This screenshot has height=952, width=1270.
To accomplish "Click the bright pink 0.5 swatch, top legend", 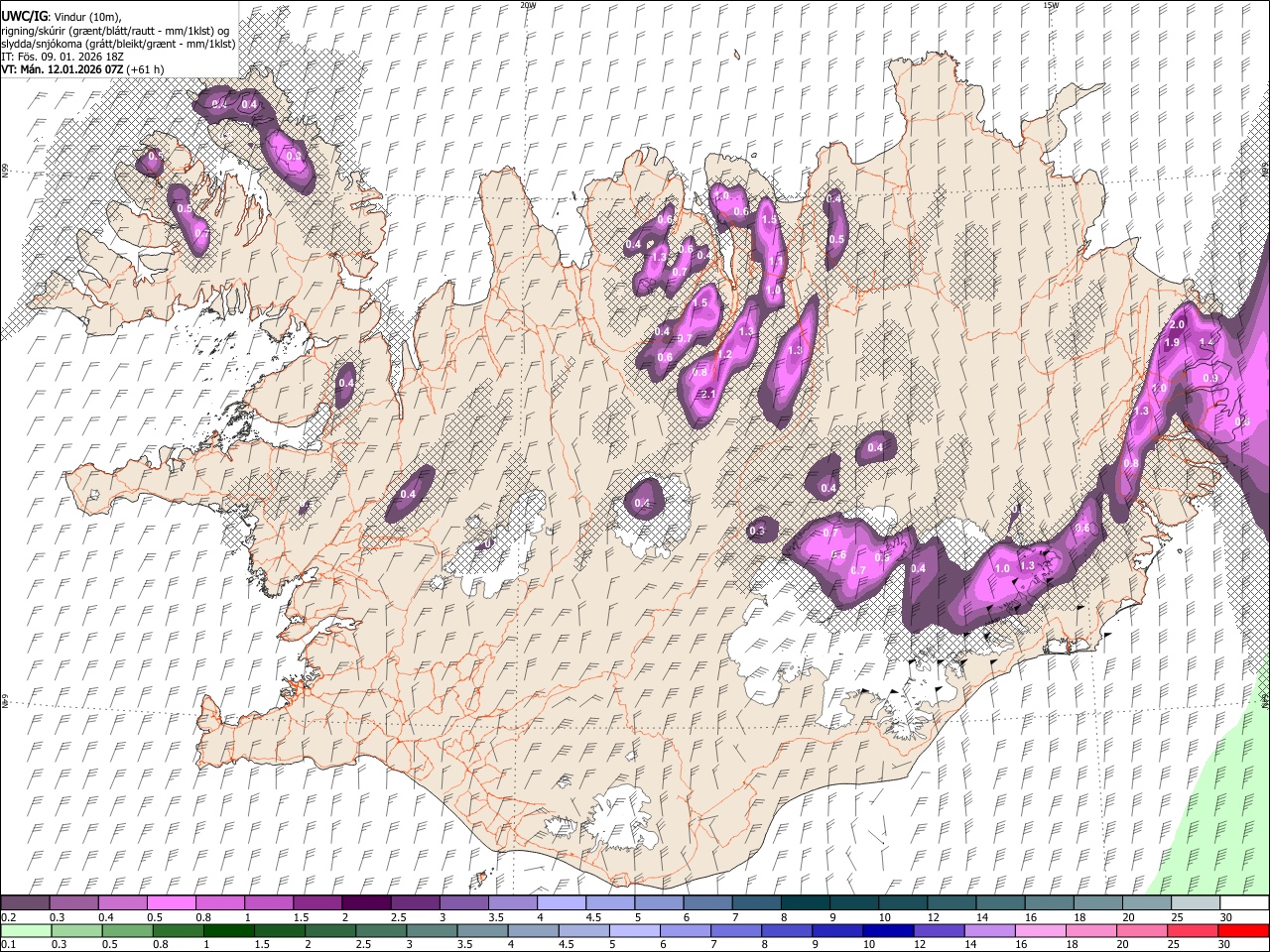I will (x=171, y=902).
